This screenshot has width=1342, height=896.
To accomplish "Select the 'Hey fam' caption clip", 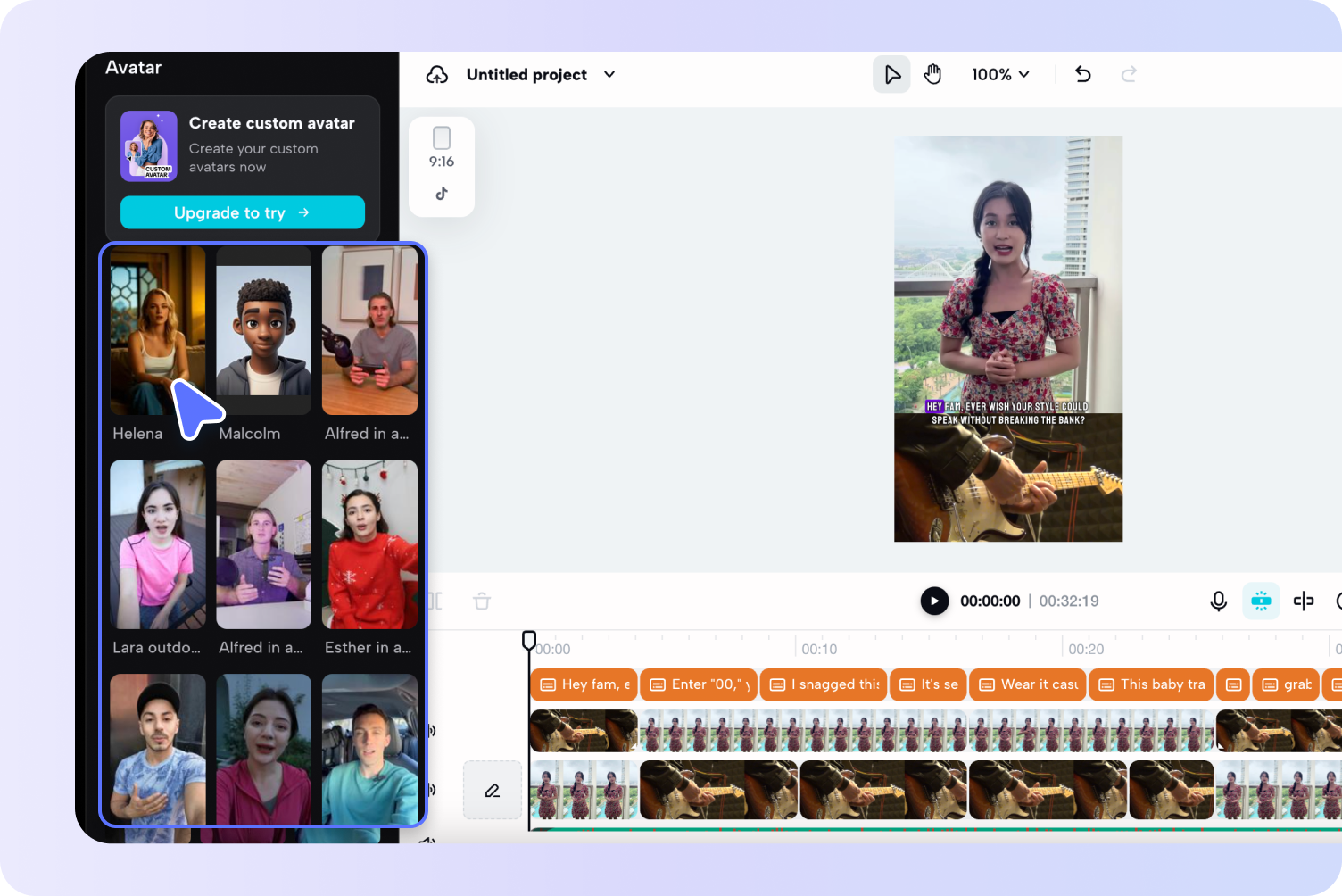I will pyautogui.click(x=584, y=684).
